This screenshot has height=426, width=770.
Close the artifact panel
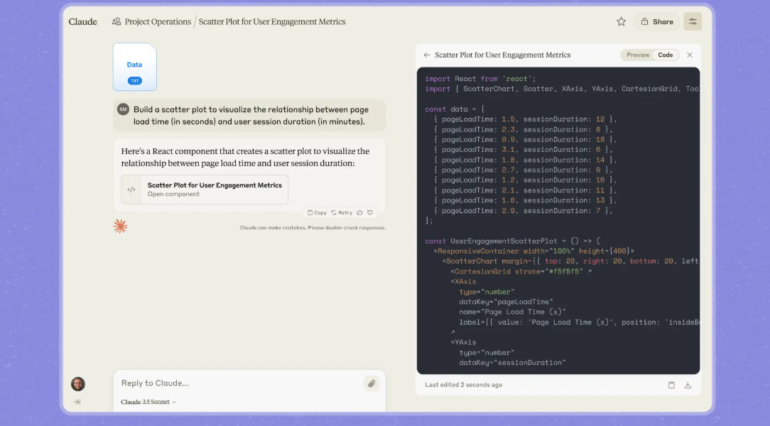click(689, 55)
